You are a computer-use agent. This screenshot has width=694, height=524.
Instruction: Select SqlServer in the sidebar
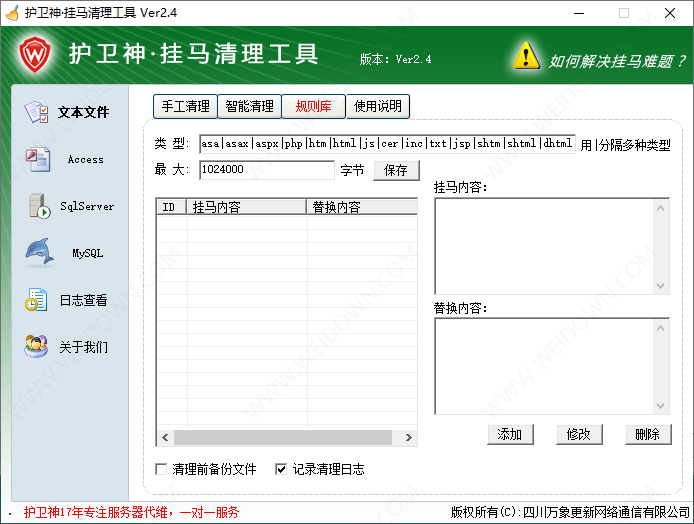click(87, 206)
